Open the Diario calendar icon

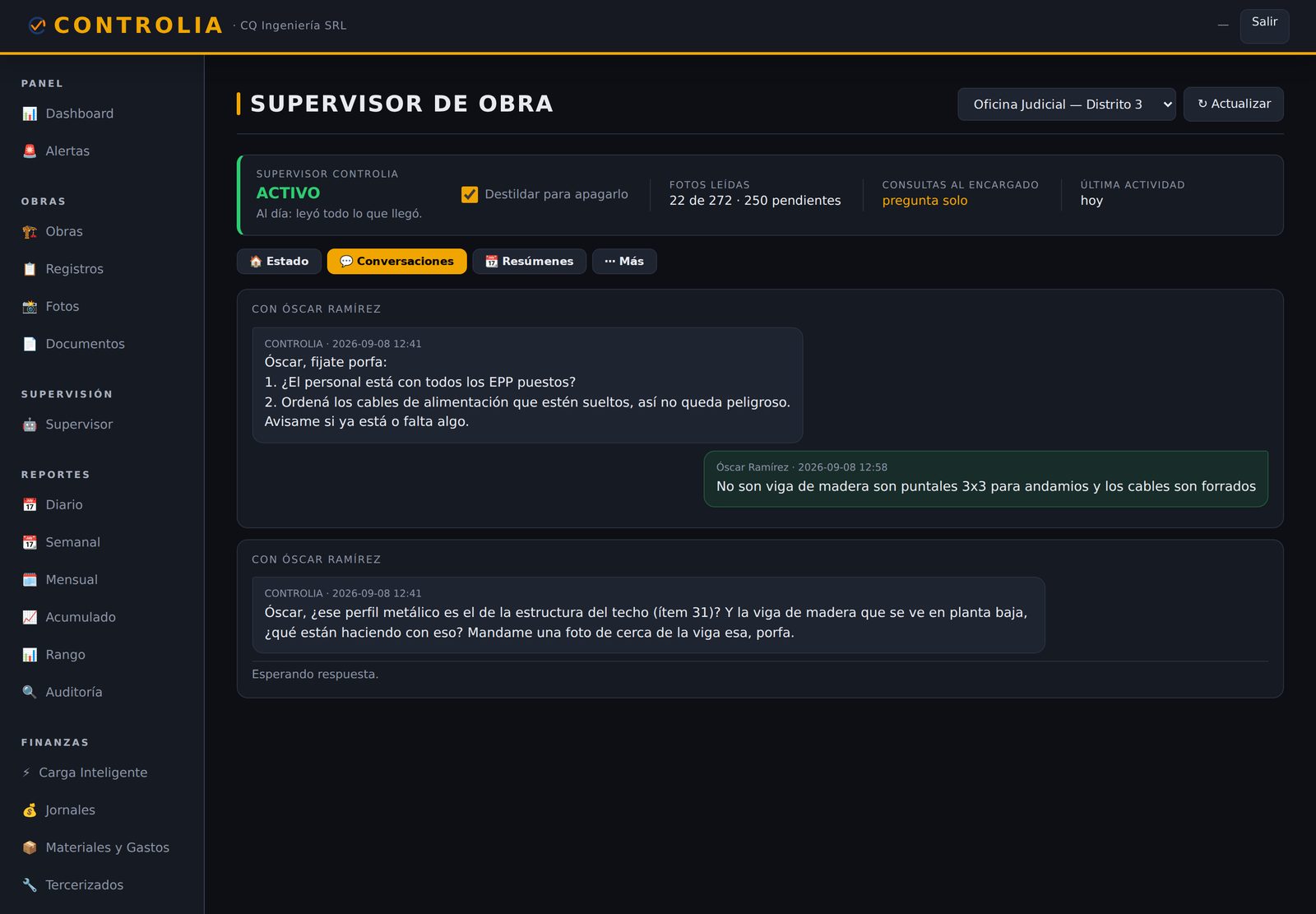[x=30, y=505]
